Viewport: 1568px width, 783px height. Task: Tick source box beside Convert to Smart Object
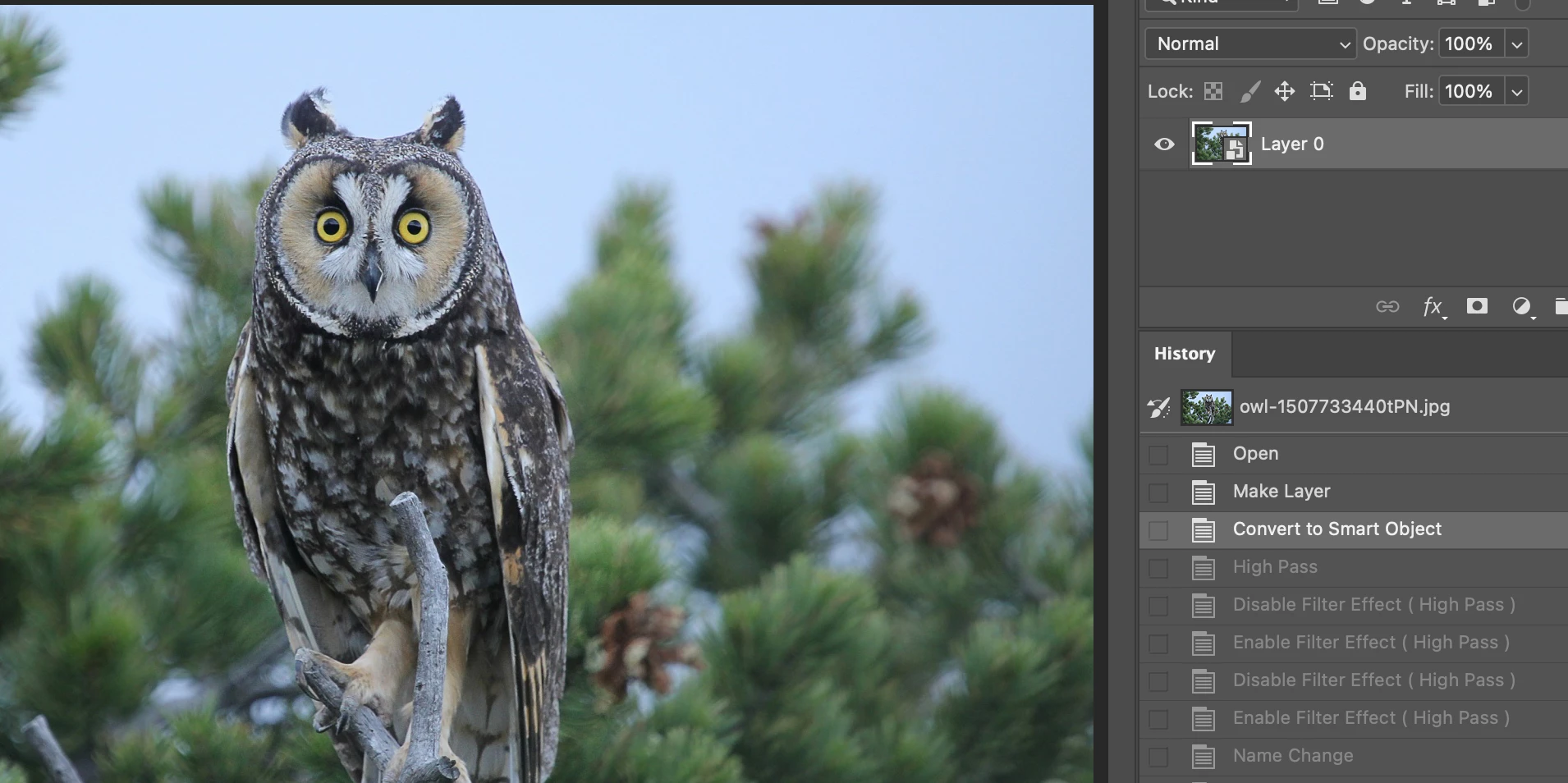coord(1158,530)
